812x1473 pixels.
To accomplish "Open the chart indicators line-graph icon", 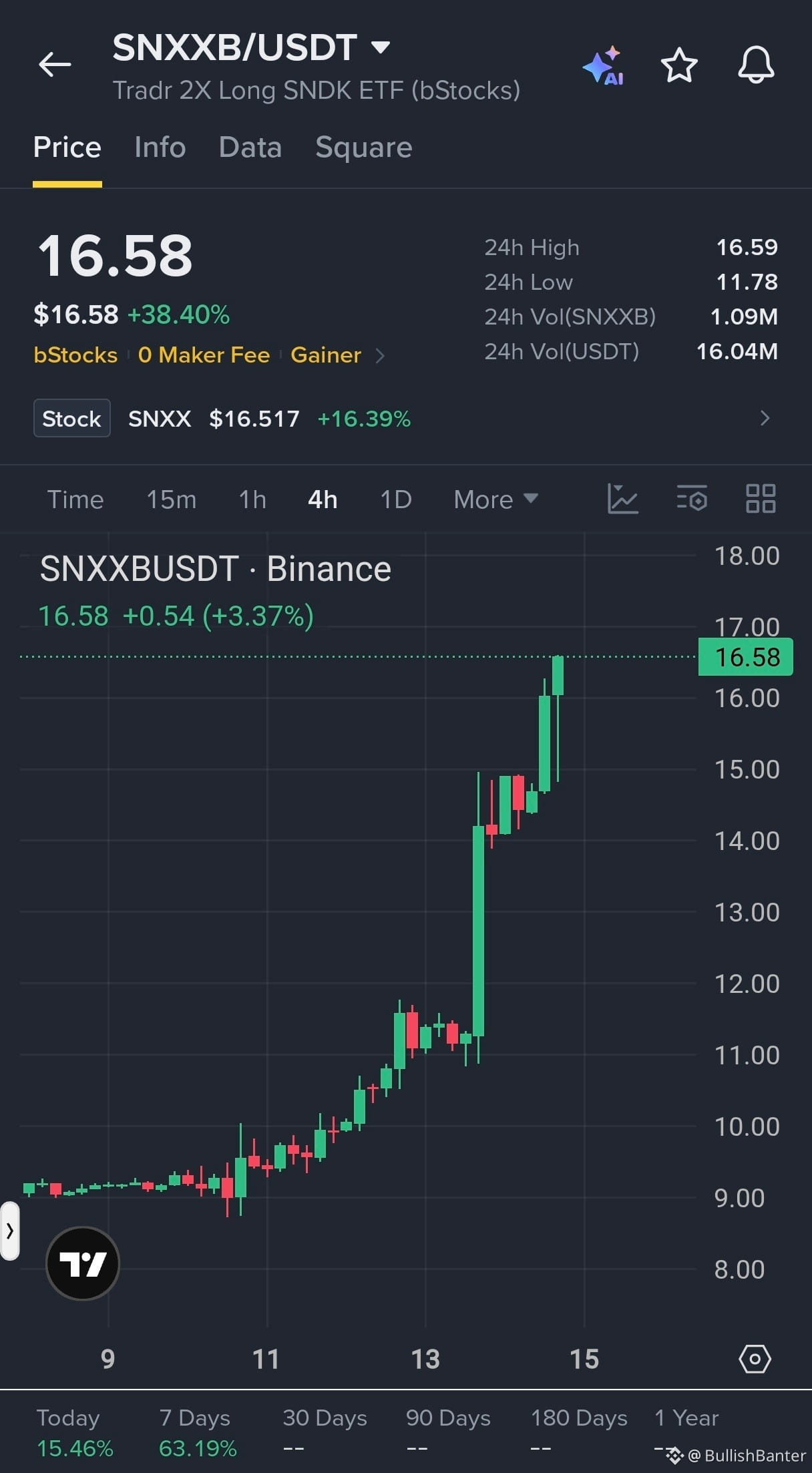I will 622,499.
